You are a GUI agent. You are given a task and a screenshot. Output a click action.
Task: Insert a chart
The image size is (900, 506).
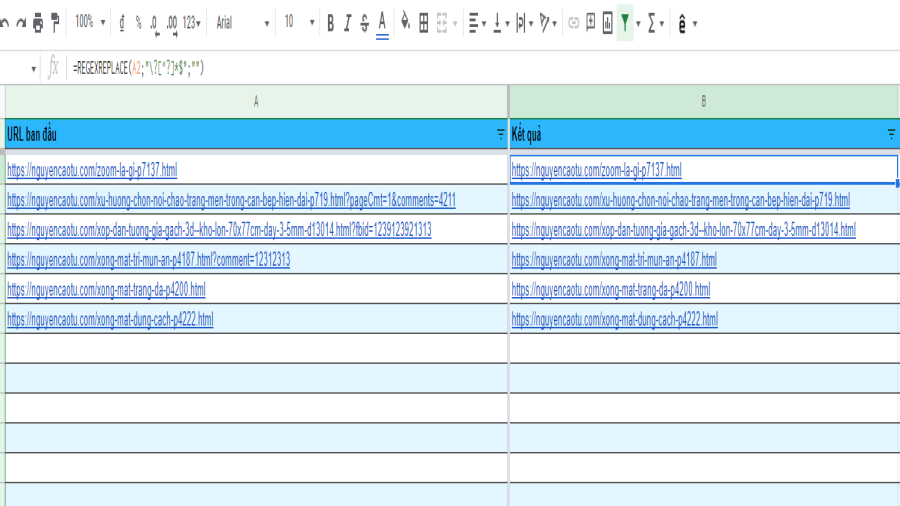coord(607,23)
